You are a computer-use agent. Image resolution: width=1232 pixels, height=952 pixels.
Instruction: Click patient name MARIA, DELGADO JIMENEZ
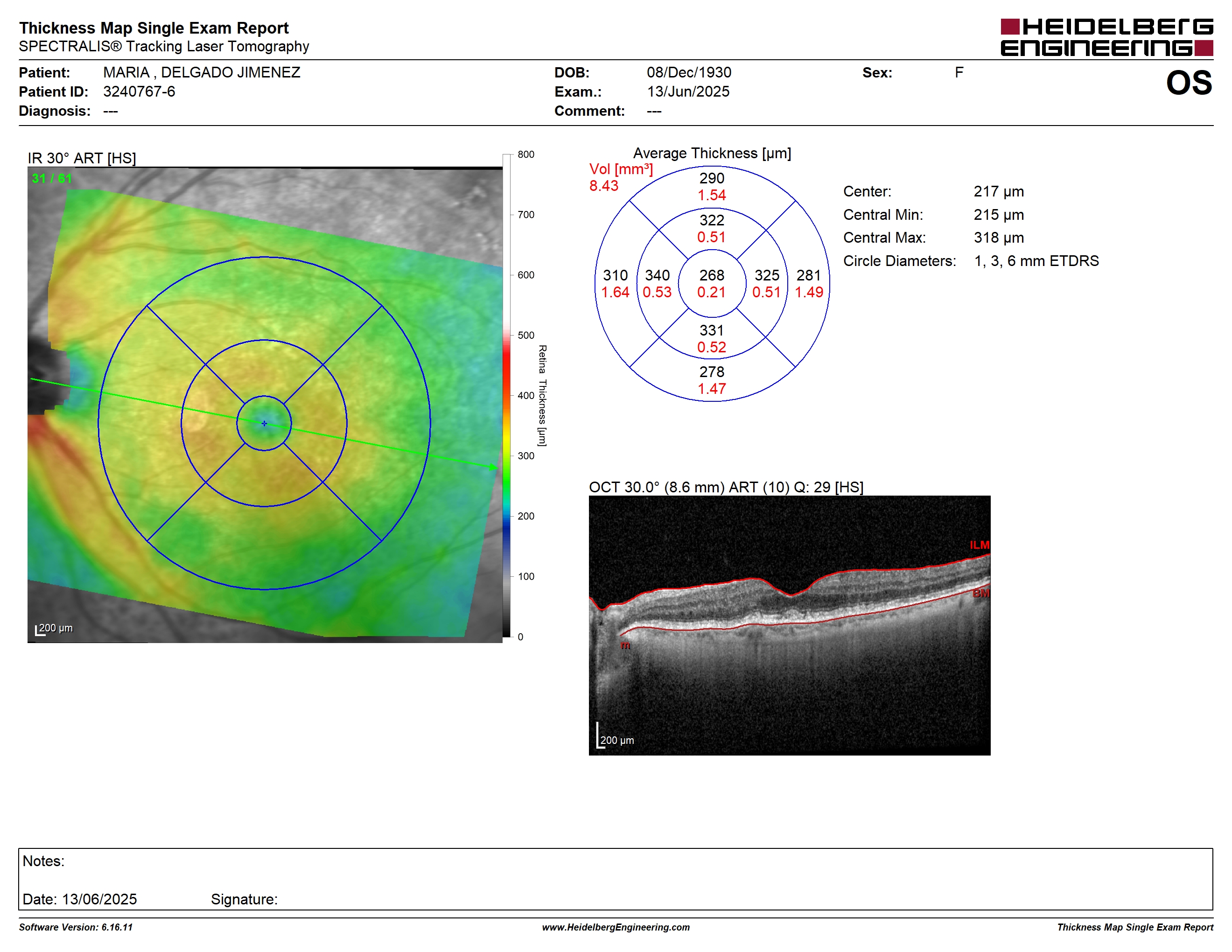coord(202,72)
